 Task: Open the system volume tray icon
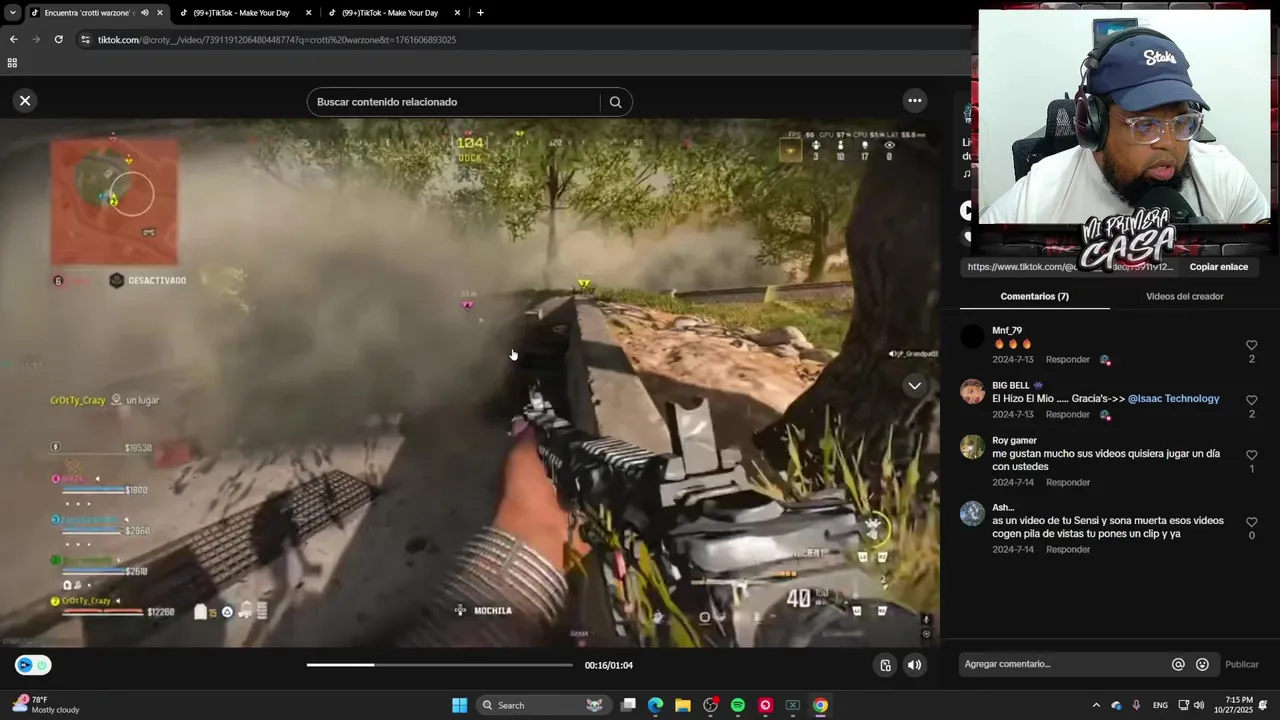point(1198,705)
